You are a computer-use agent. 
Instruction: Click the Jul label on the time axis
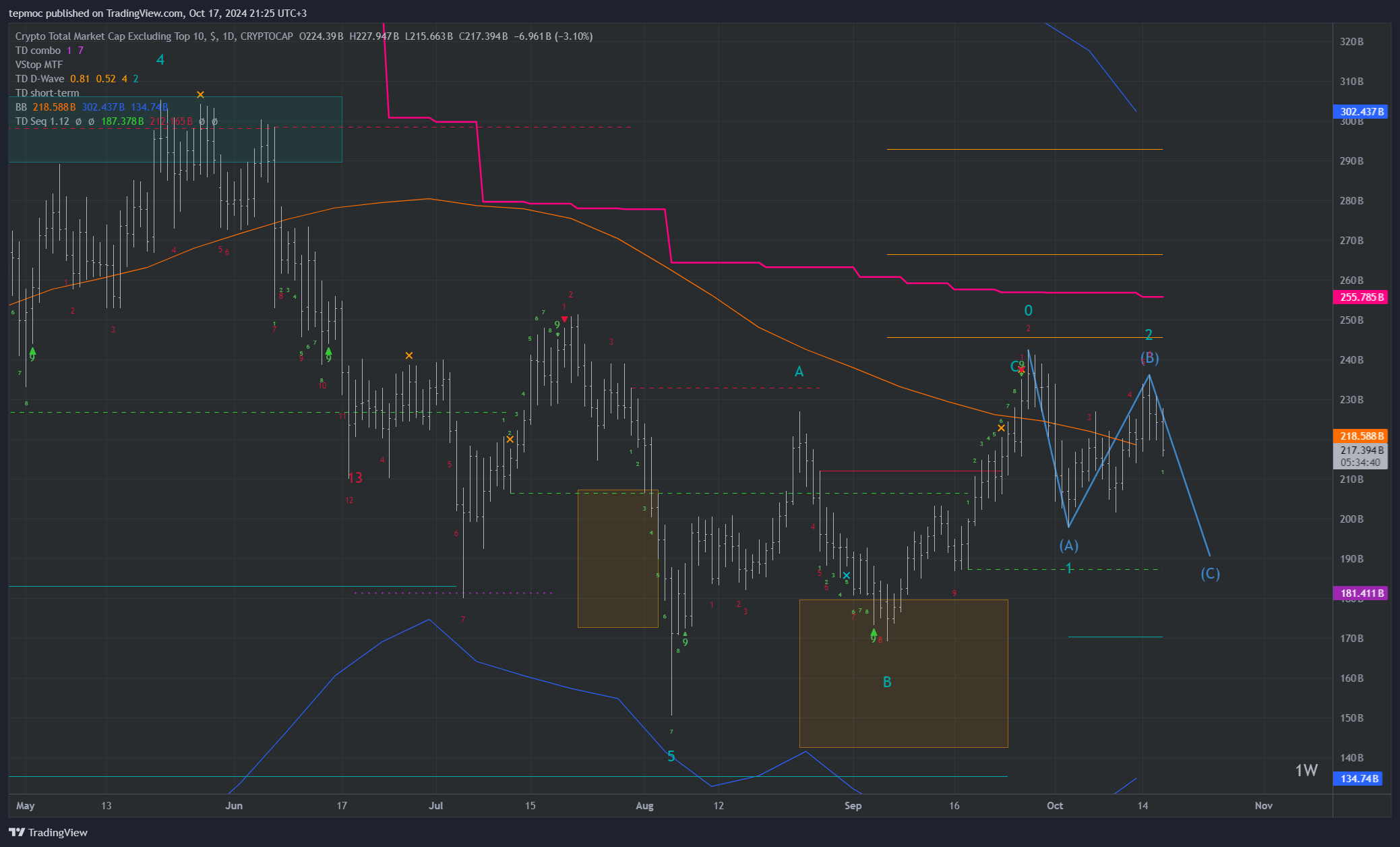click(436, 806)
